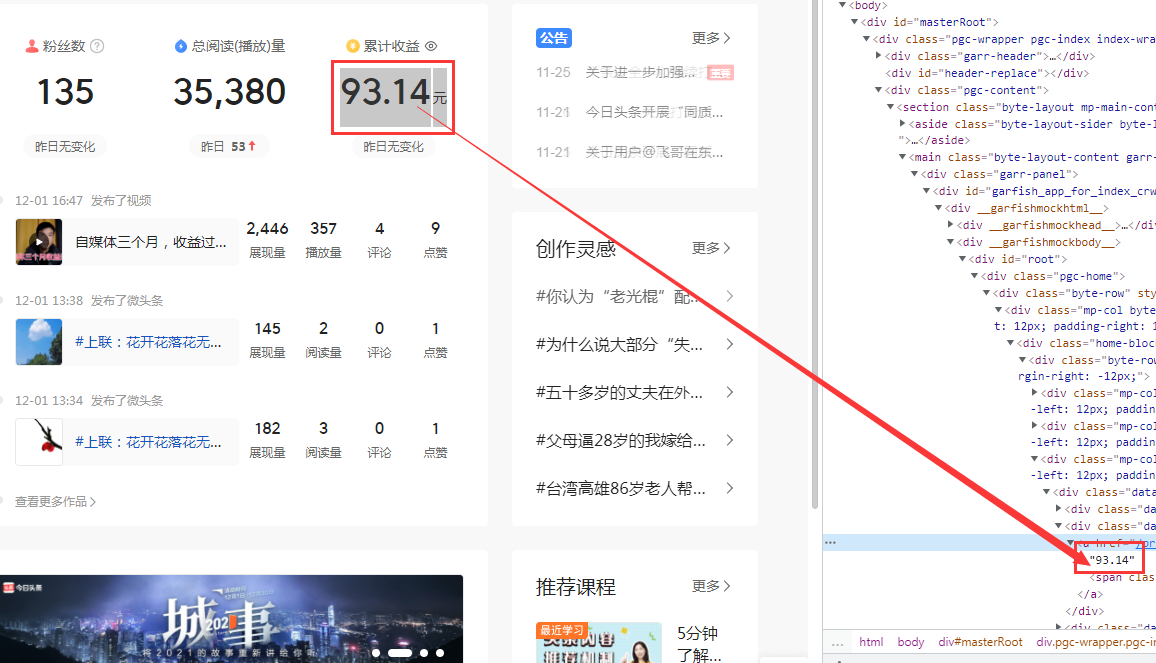Viewport: 1156px width, 663px height.
Task: Click the gold coin icon for 累计收益
Action: click(352, 46)
